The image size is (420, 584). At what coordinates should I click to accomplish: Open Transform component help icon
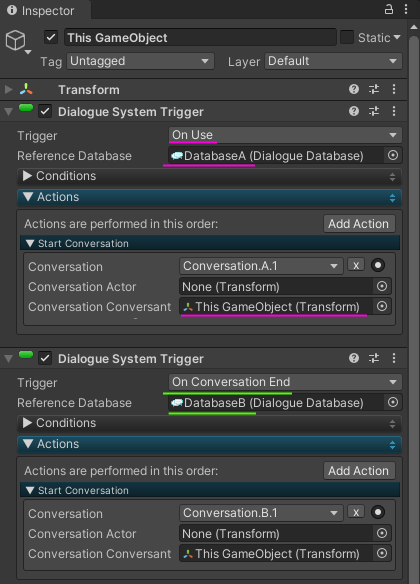tap(354, 89)
